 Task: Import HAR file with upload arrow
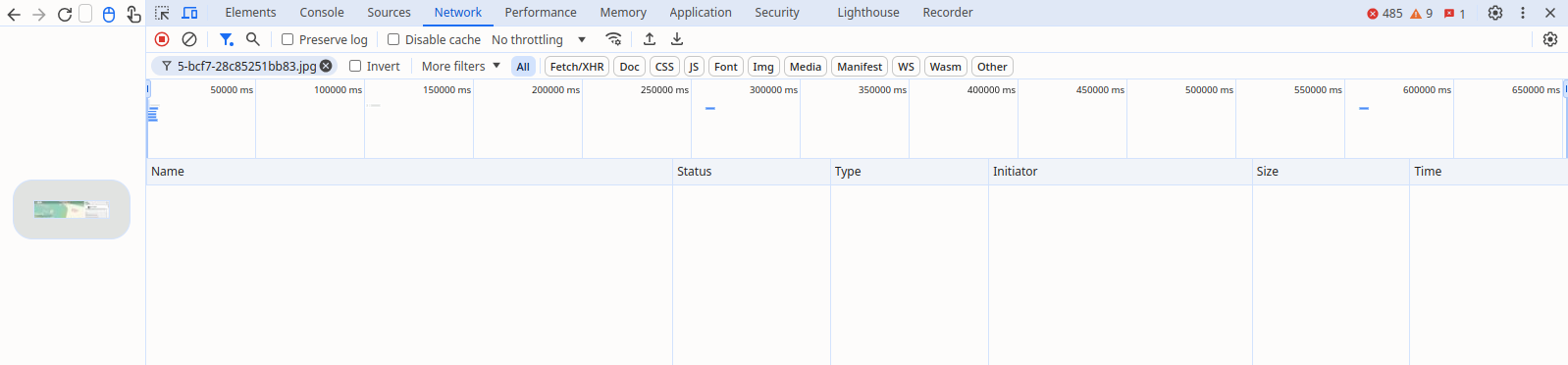coord(650,39)
